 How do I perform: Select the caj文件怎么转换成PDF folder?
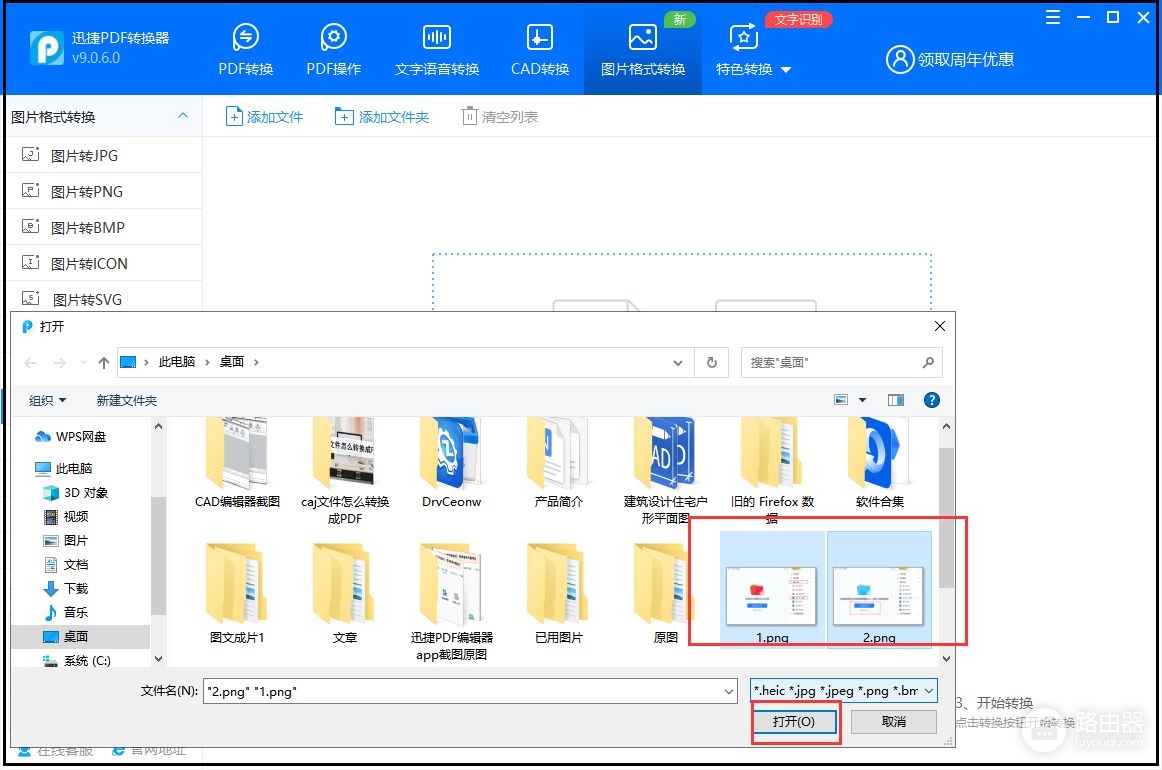(345, 471)
